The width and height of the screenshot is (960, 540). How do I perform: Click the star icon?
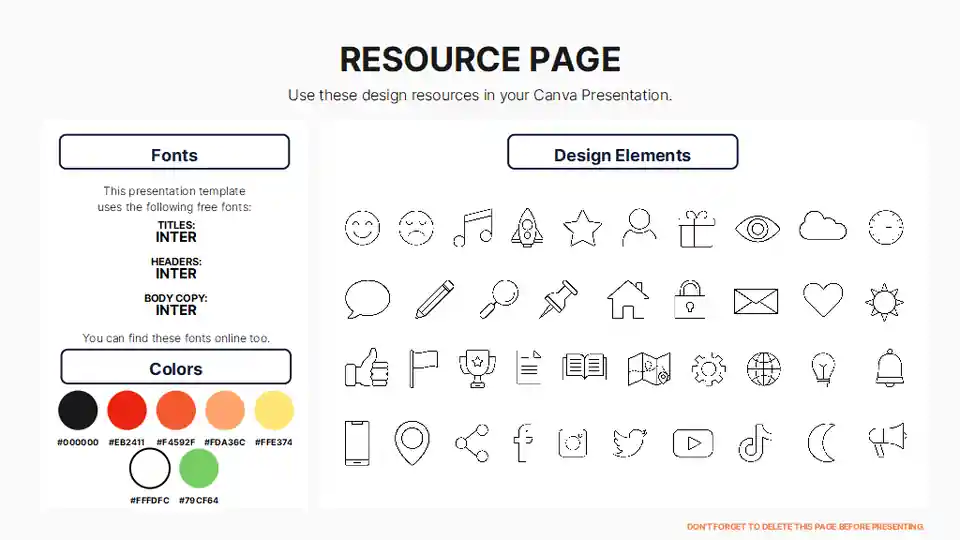pyautogui.click(x=582, y=228)
